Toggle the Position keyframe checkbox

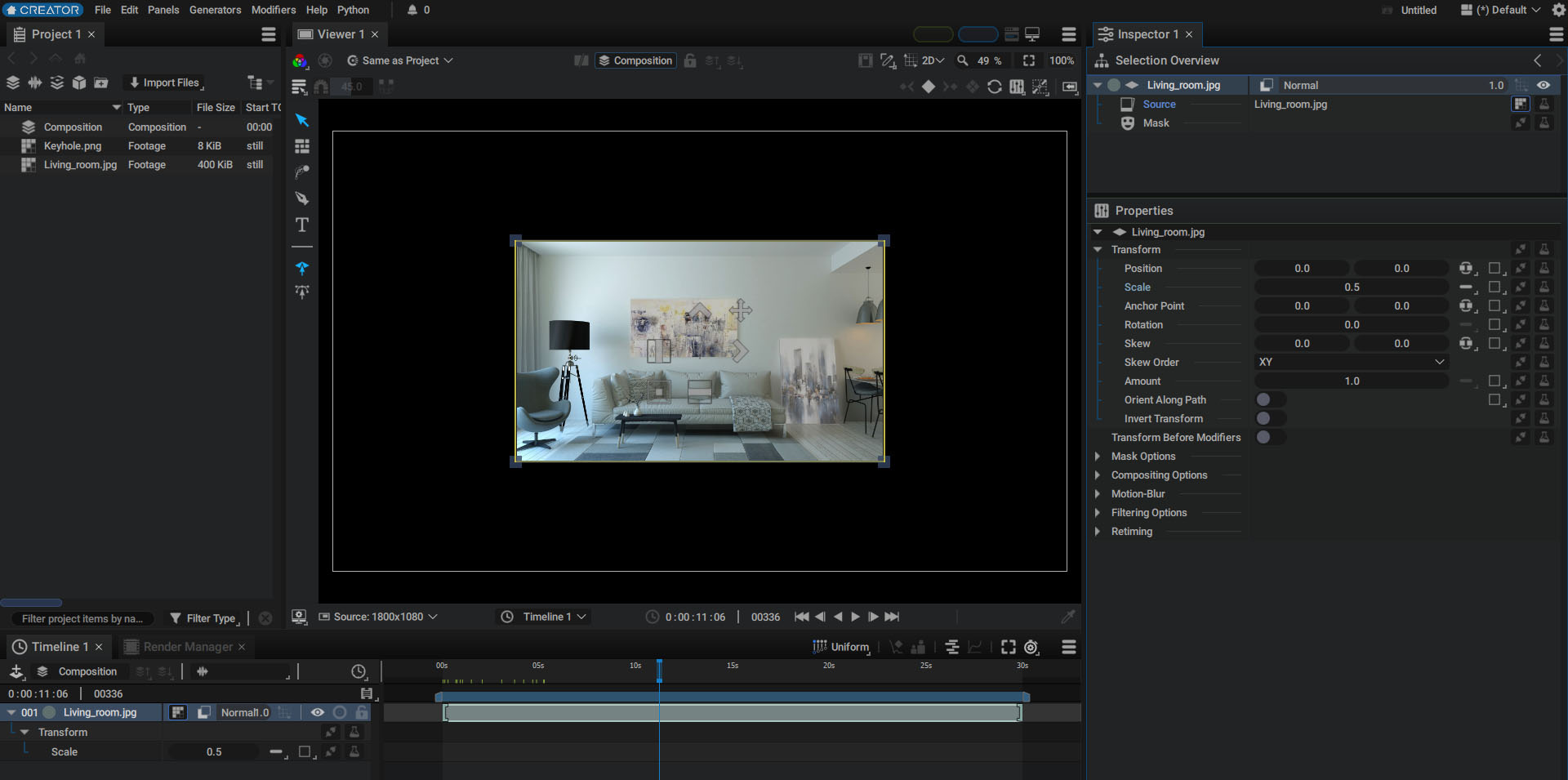[1495, 268]
